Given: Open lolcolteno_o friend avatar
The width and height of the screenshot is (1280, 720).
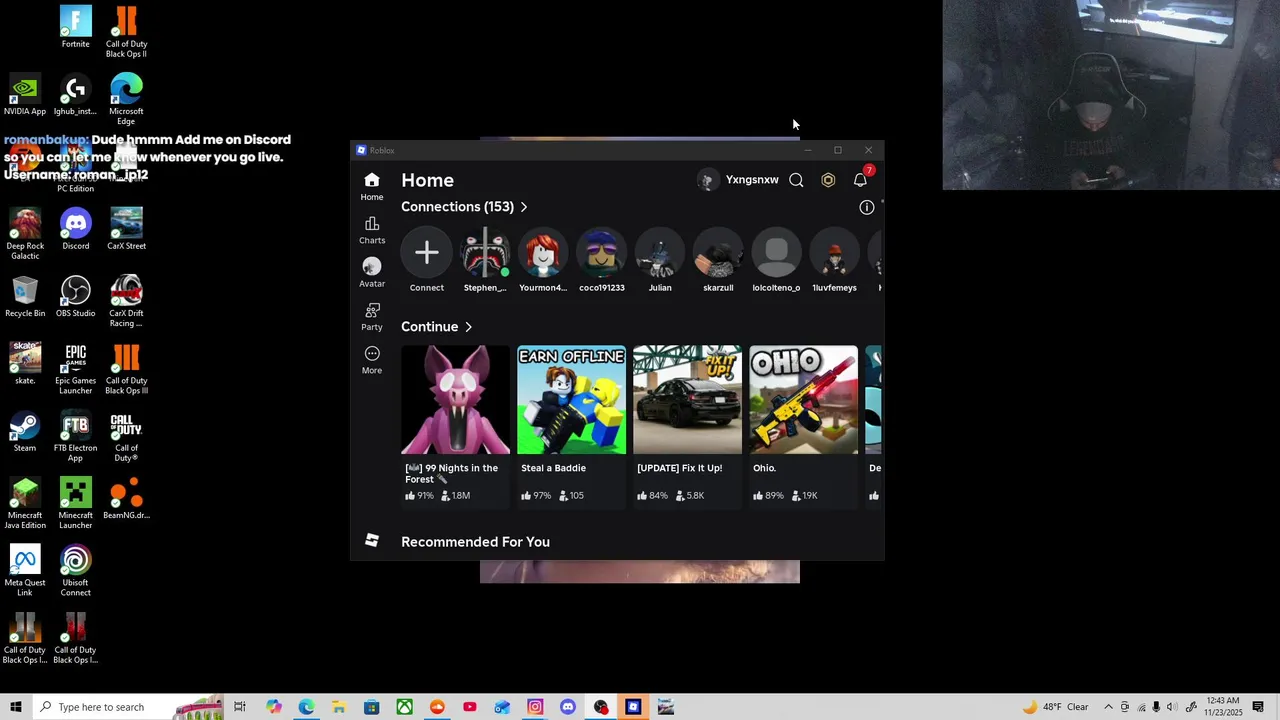Looking at the screenshot, I should 776,252.
